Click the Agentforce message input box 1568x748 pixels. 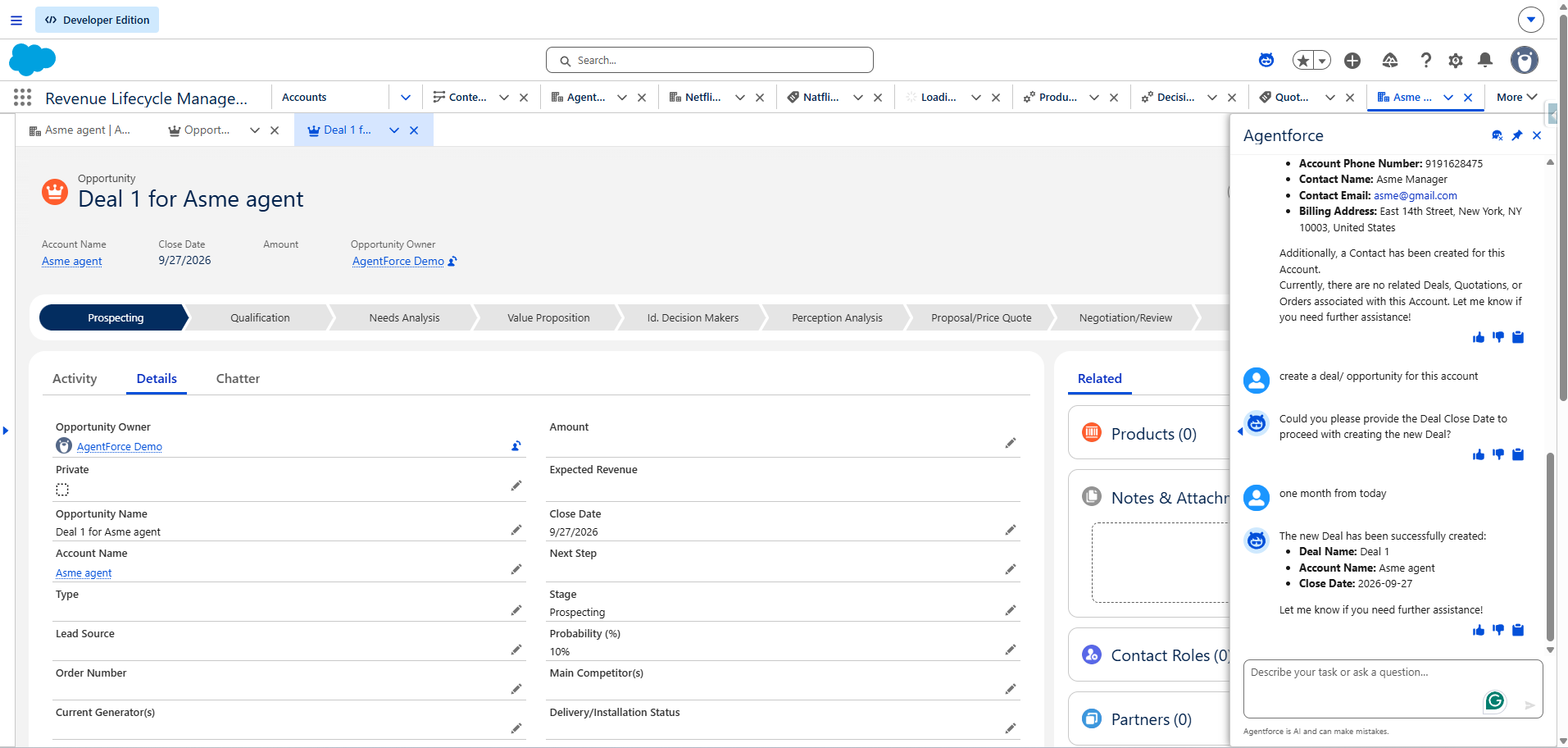(x=1393, y=689)
